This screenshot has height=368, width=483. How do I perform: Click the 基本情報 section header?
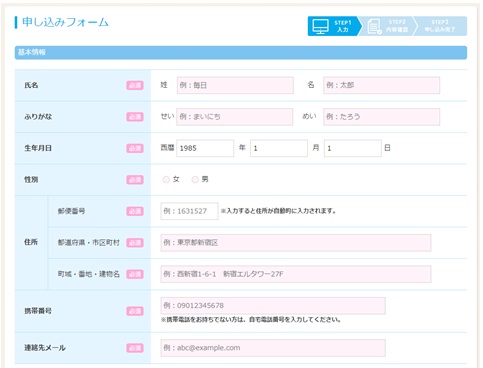(241, 53)
